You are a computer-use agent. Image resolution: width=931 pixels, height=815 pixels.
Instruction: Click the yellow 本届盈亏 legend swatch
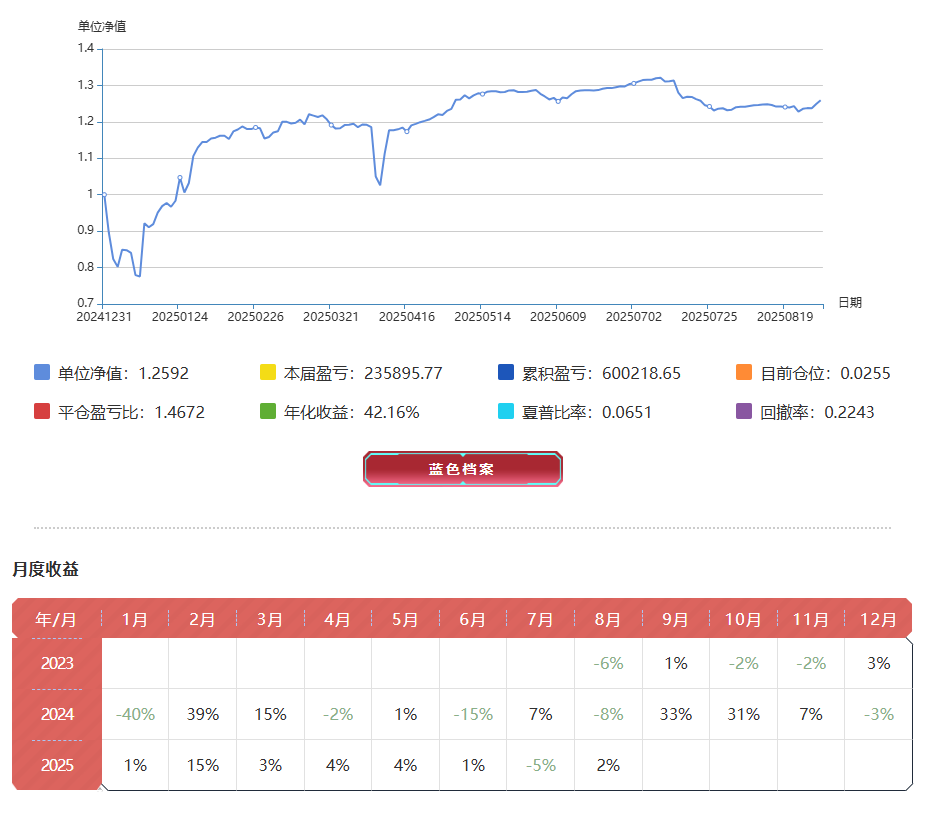click(268, 373)
